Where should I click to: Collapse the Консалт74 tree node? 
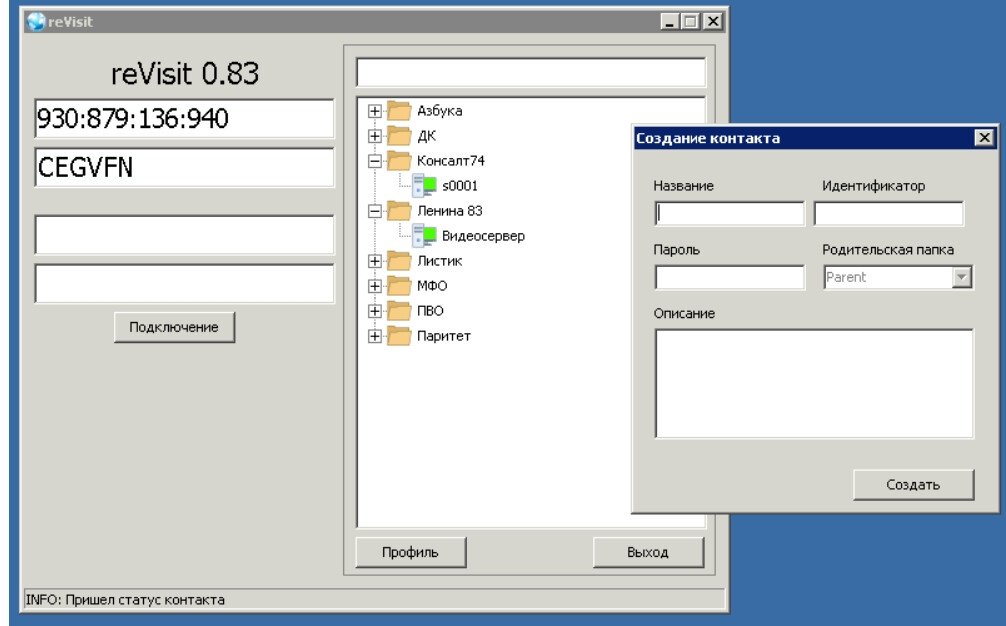[375, 161]
